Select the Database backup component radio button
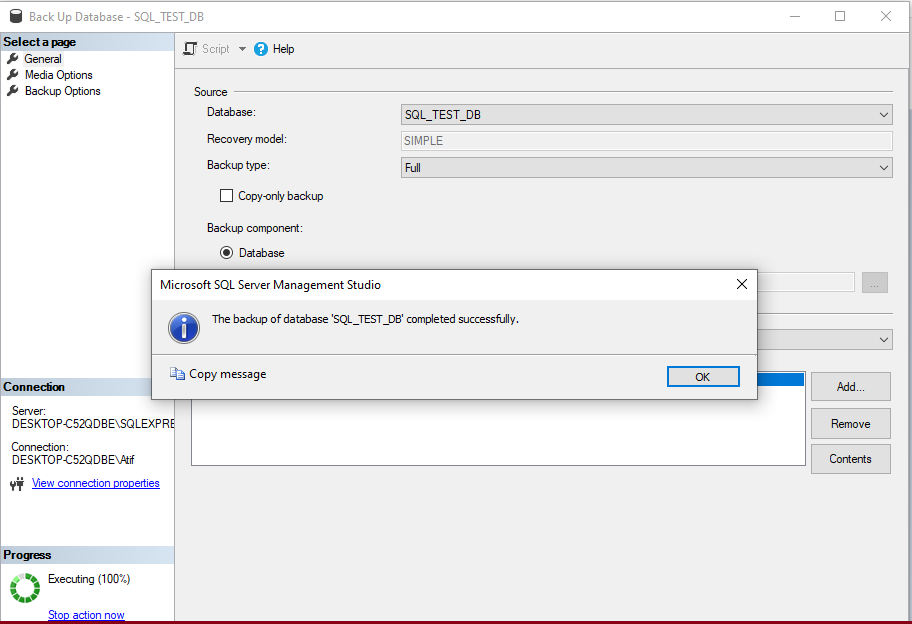Screen dimensions: 912x624 (228, 252)
